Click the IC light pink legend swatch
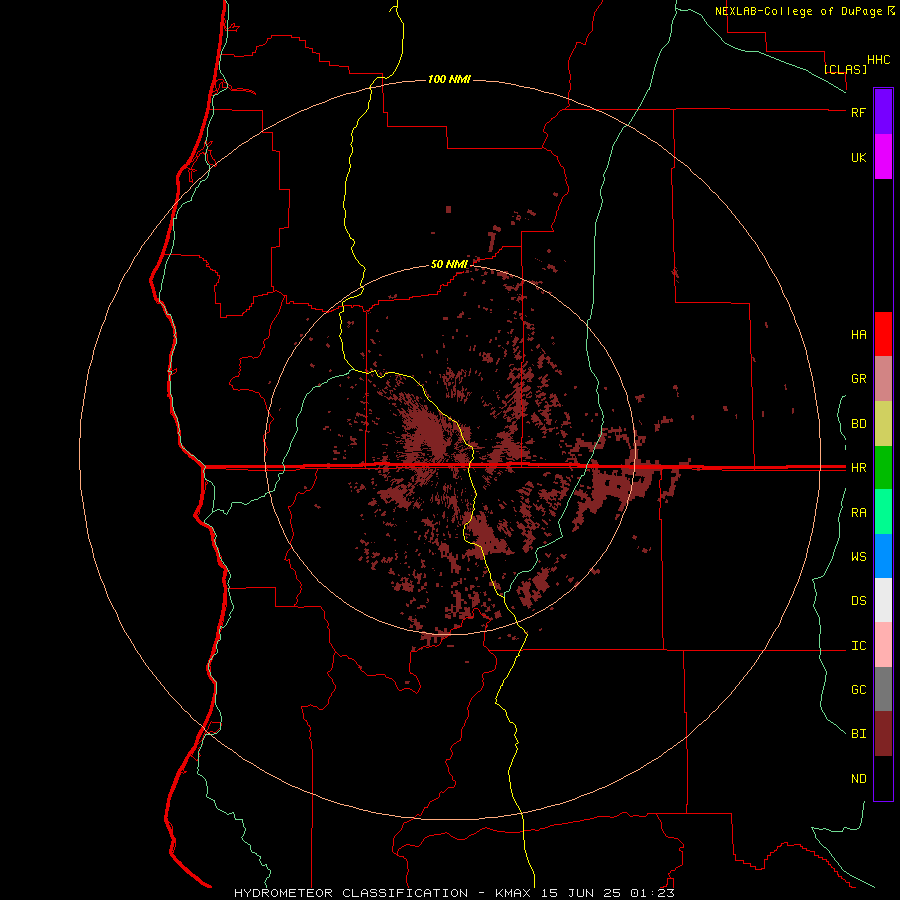 (883, 645)
